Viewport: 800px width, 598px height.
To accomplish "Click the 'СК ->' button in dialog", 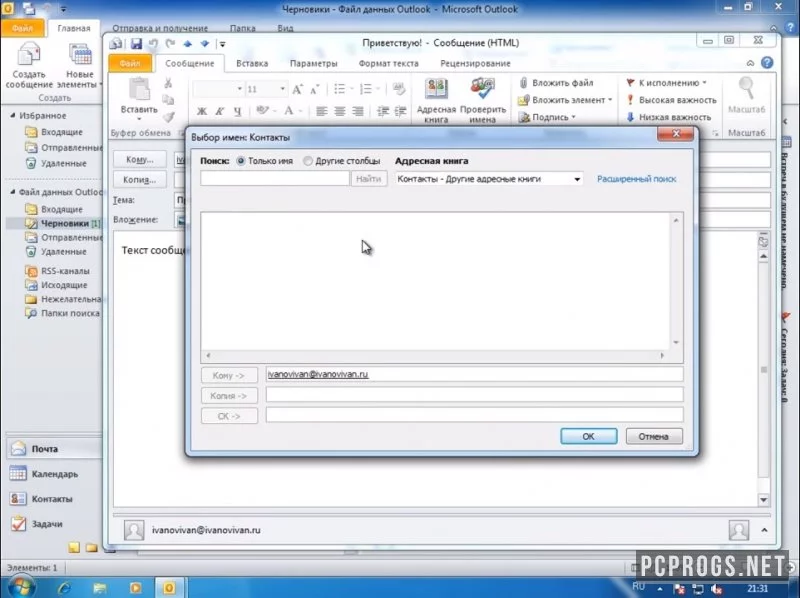I will (x=229, y=416).
